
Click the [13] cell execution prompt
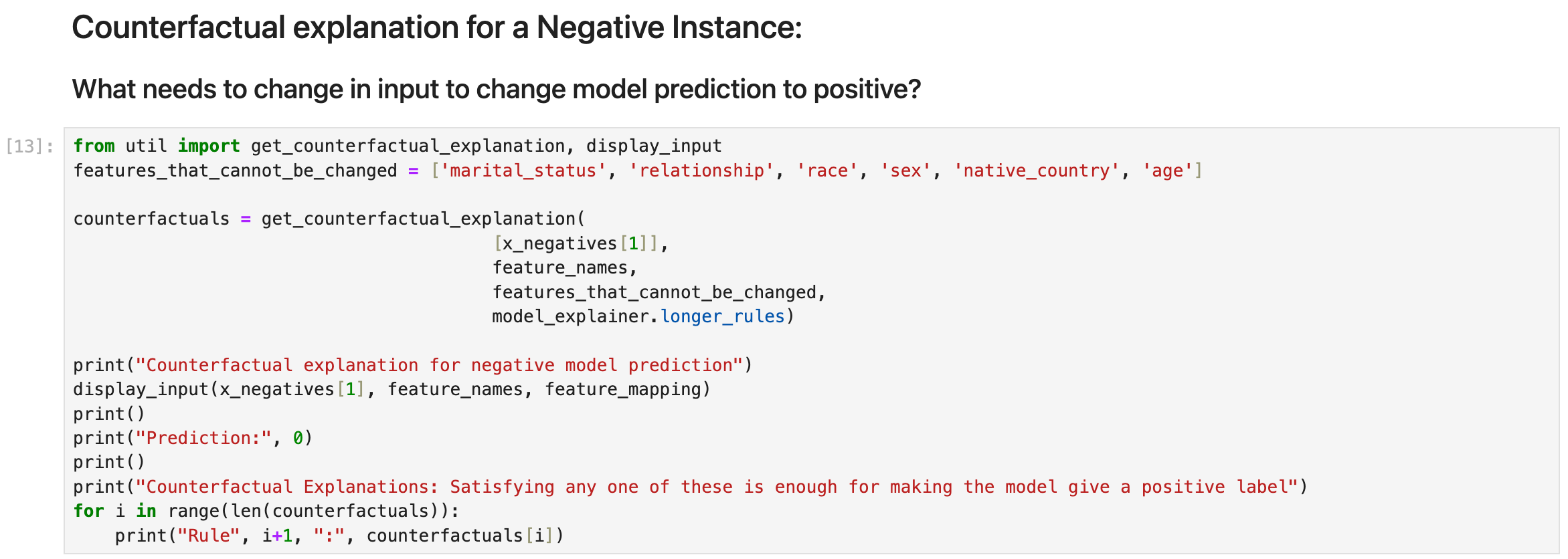pos(29,146)
